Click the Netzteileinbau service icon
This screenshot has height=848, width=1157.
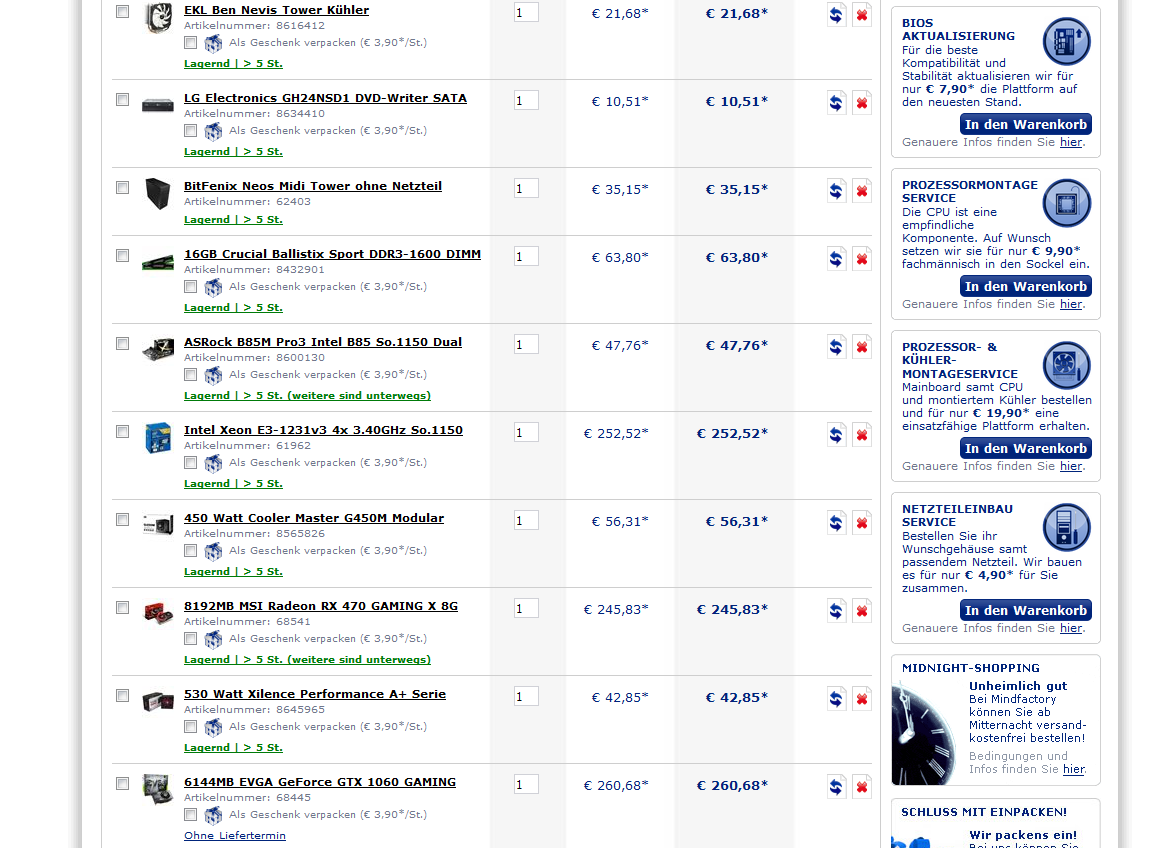pyautogui.click(x=1066, y=527)
